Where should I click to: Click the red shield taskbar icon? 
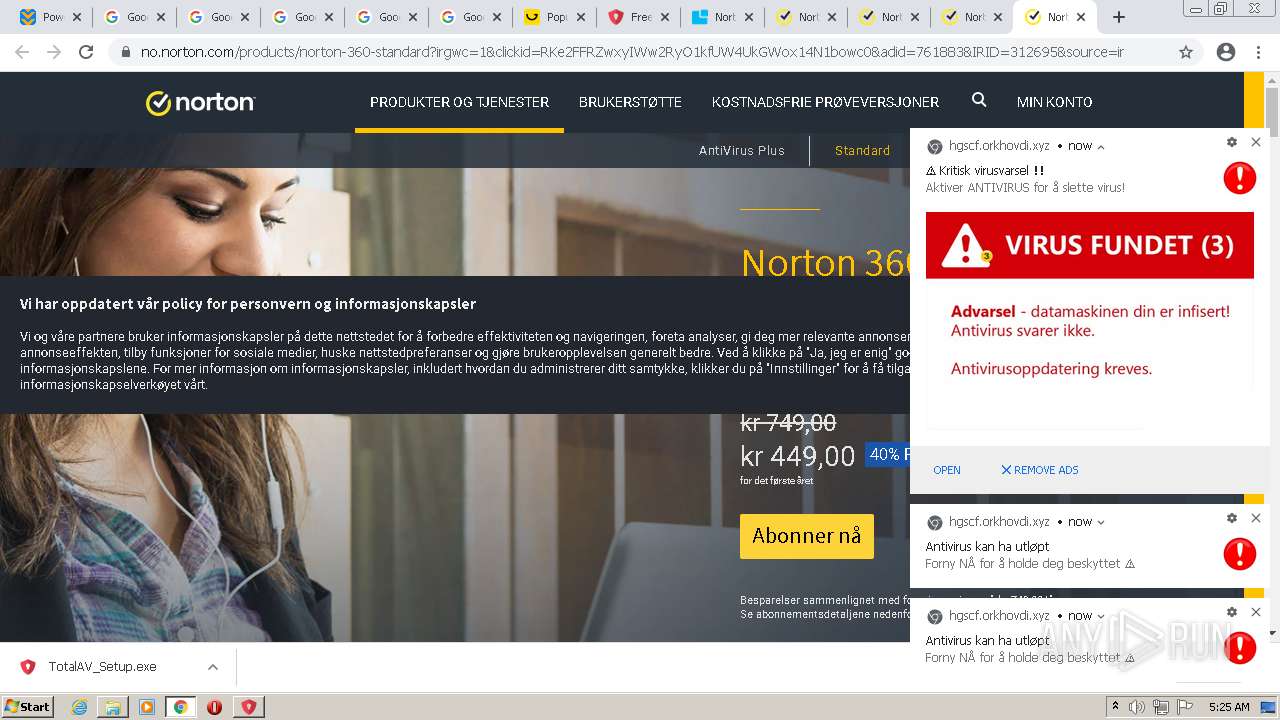click(248, 707)
